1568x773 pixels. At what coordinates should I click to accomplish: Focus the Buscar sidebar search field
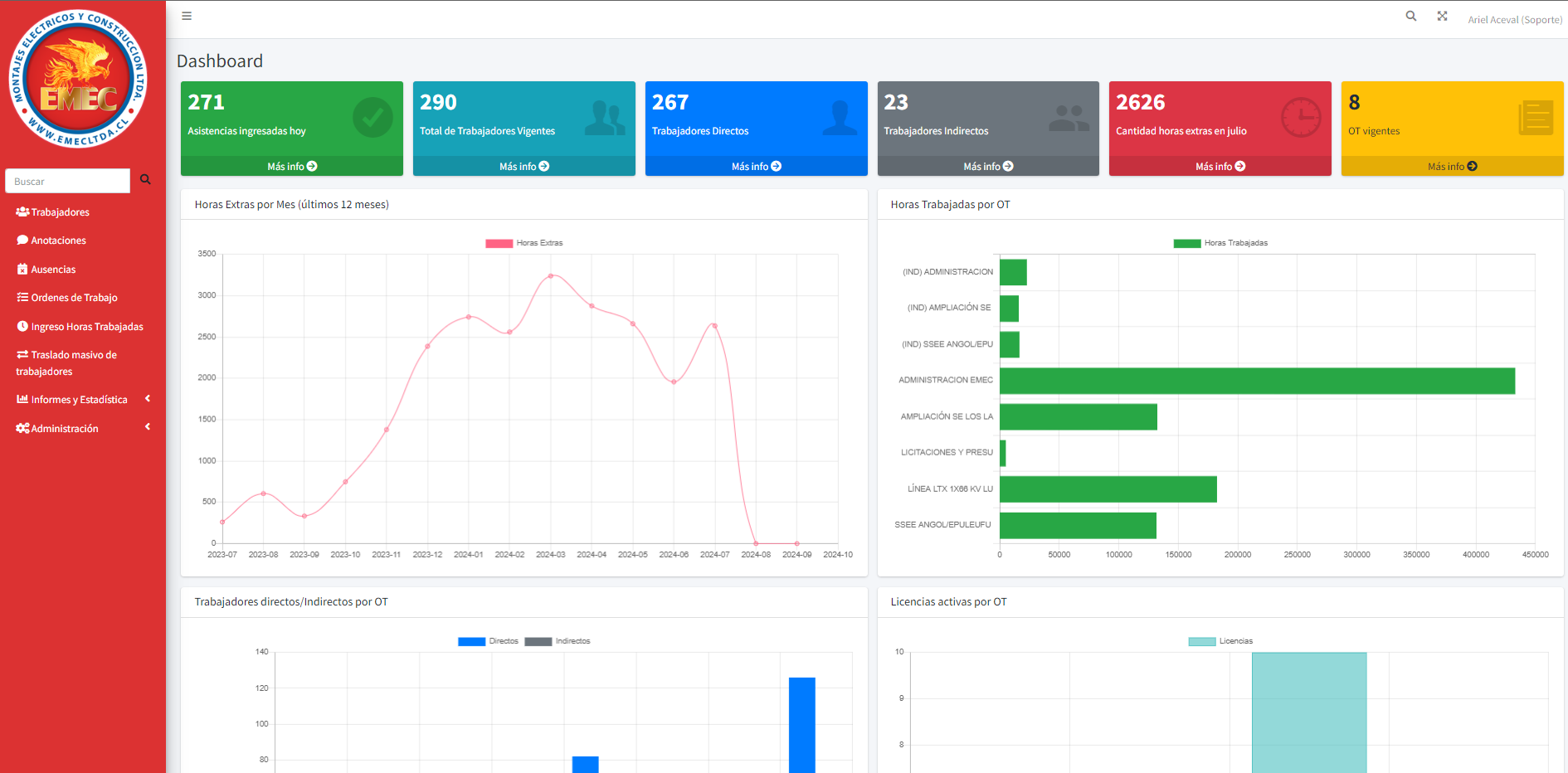(x=68, y=181)
